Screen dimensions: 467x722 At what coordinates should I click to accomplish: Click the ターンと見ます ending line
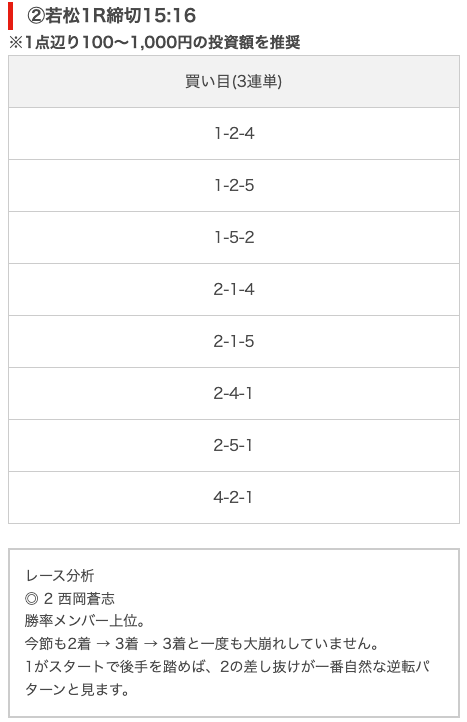click(x=77, y=689)
